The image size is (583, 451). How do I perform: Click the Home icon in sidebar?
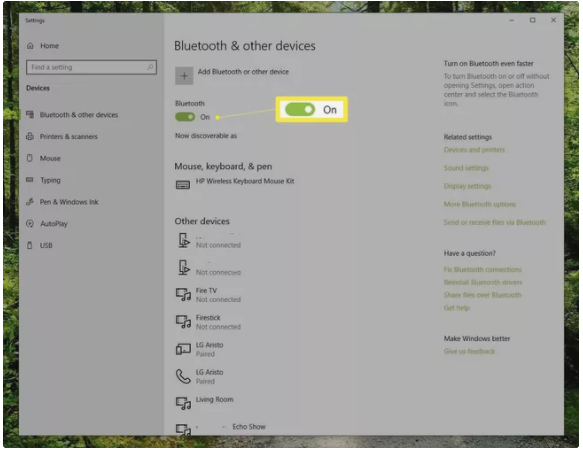tap(30, 46)
